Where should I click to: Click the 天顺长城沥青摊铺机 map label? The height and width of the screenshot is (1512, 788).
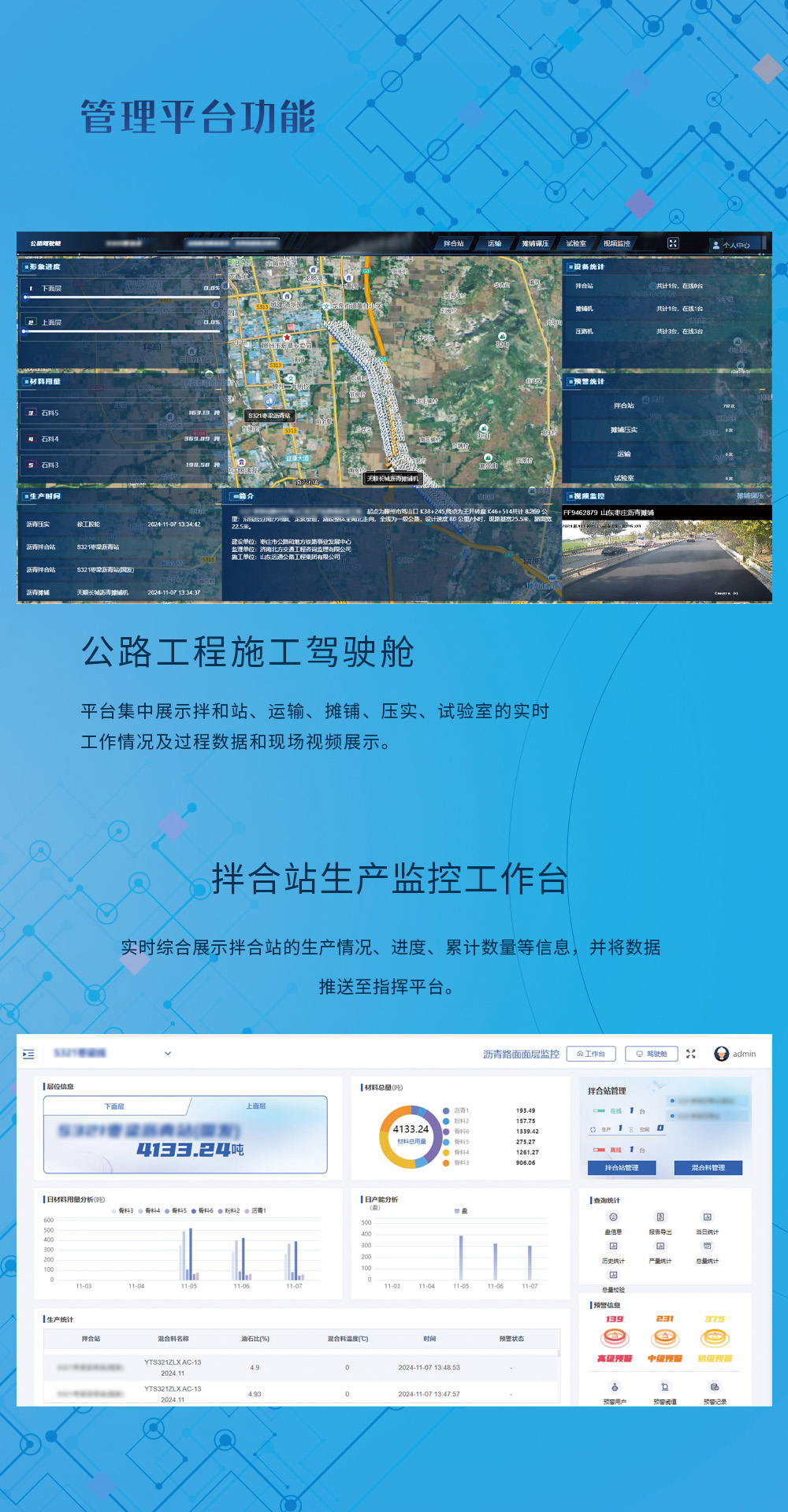[392, 478]
